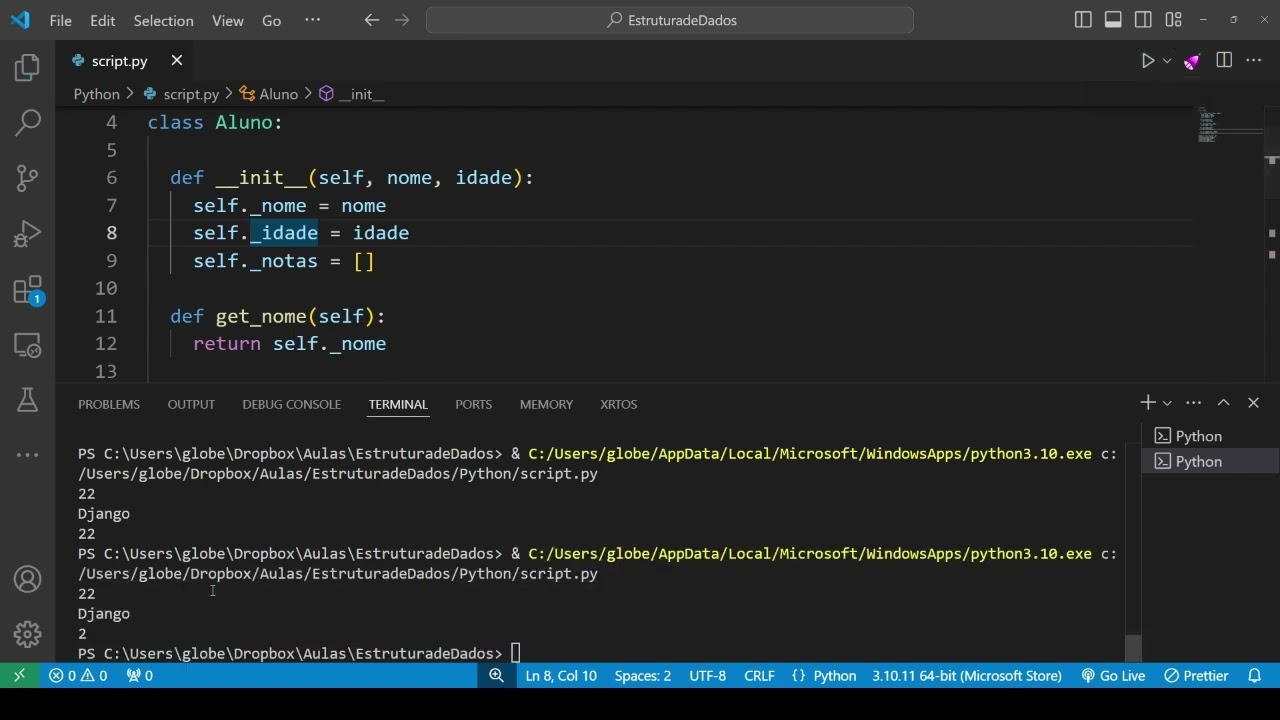This screenshot has height=720, width=1280.
Task: Select the TERMINAL panel tab
Action: coord(398,404)
